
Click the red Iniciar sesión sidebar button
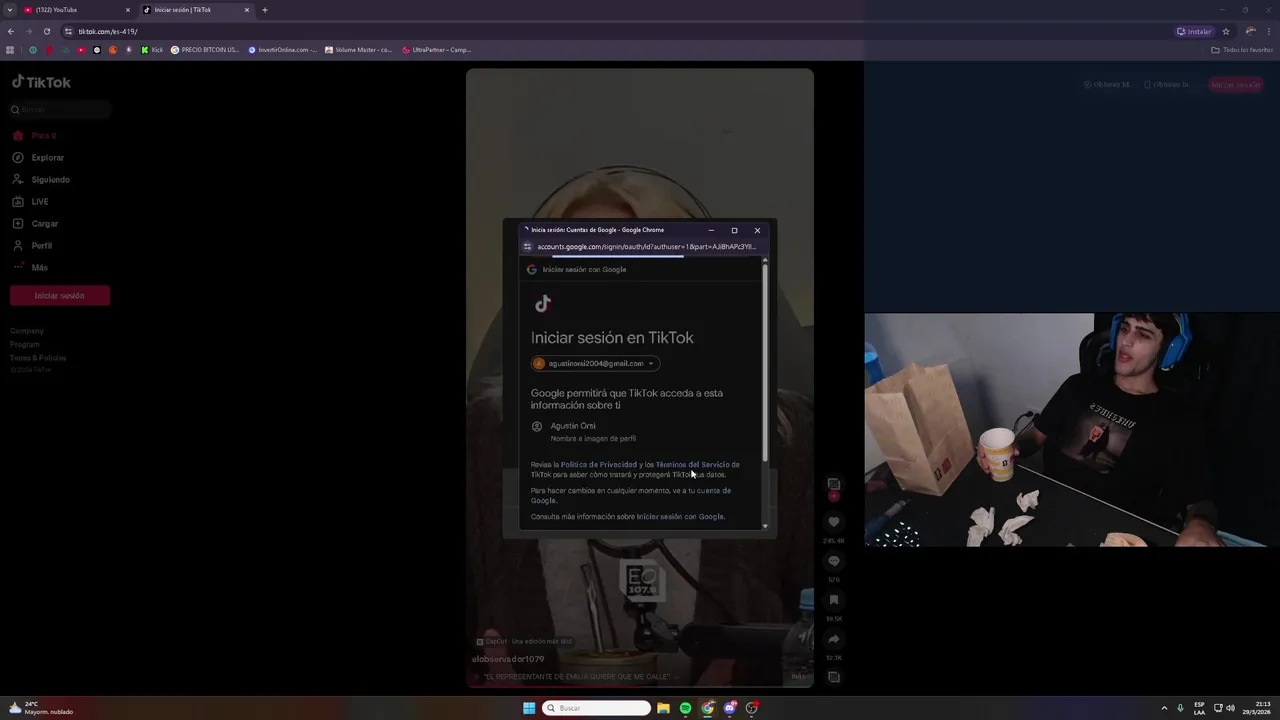coord(60,296)
